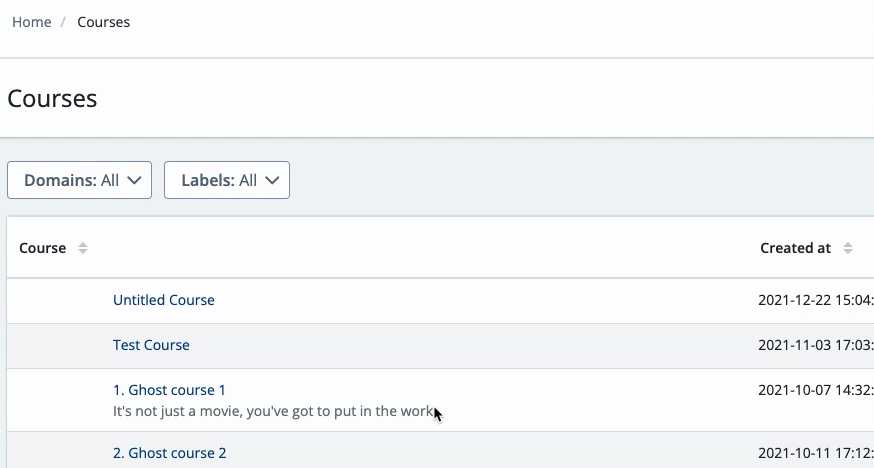Open the 2. Ghost course 2 link
Image resolution: width=874 pixels, height=468 pixels.
click(170, 453)
